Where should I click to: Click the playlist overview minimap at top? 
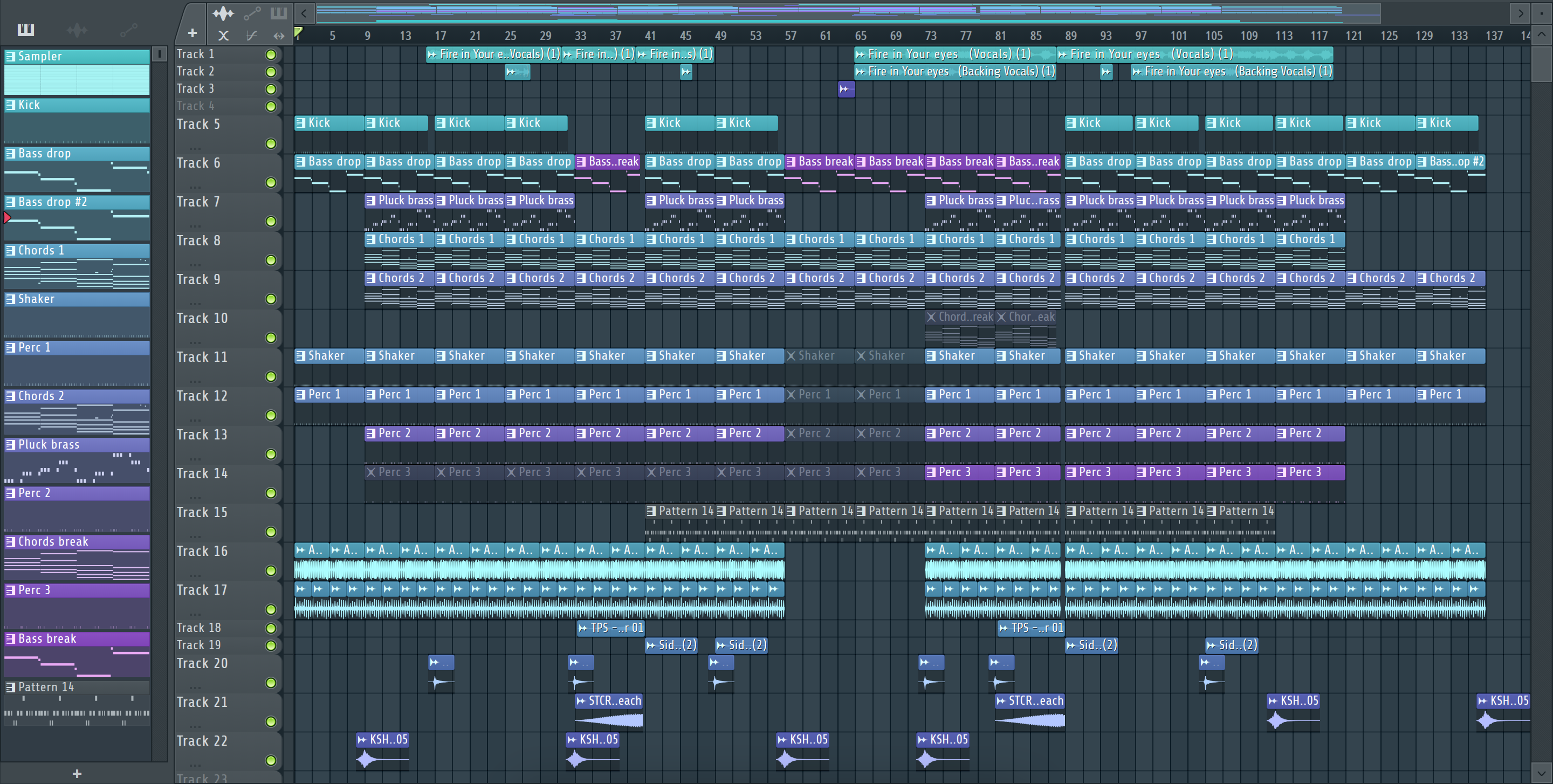pyautogui.click(x=848, y=12)
